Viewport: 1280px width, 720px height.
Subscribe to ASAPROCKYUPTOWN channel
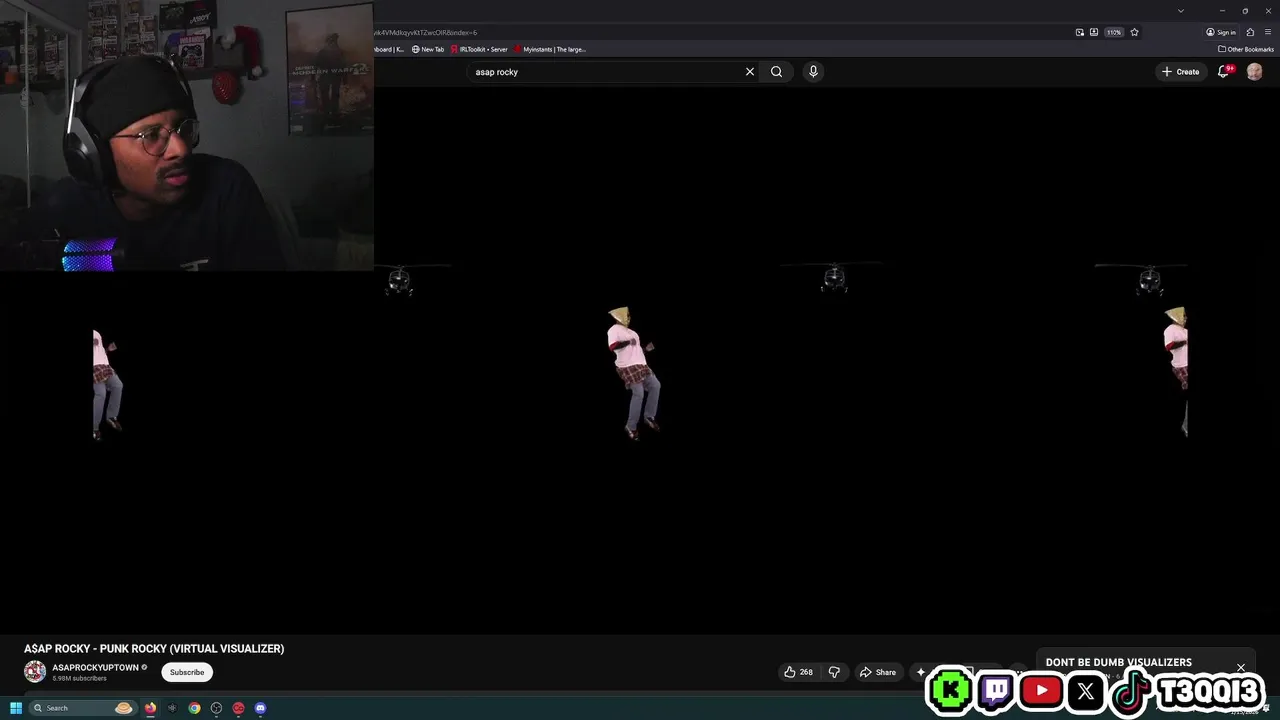tap(187, 672)
